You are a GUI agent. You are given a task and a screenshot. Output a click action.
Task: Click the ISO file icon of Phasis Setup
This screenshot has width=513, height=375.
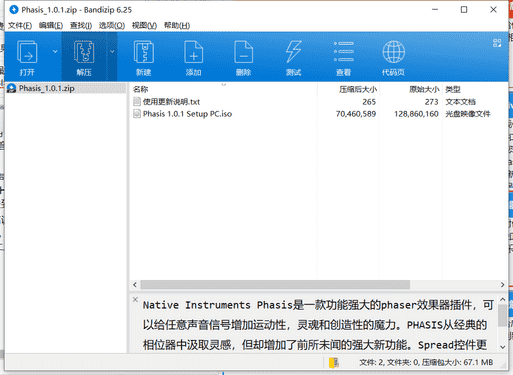(137, 114)
